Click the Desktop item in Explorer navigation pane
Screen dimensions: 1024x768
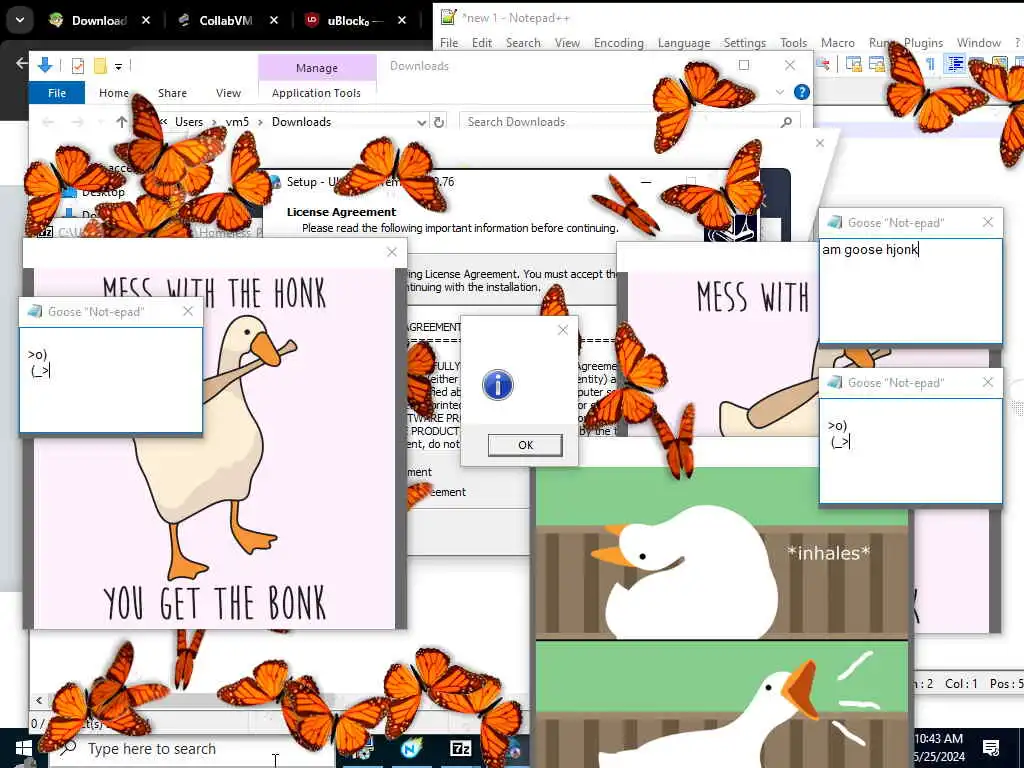click(x=103, y=192)
